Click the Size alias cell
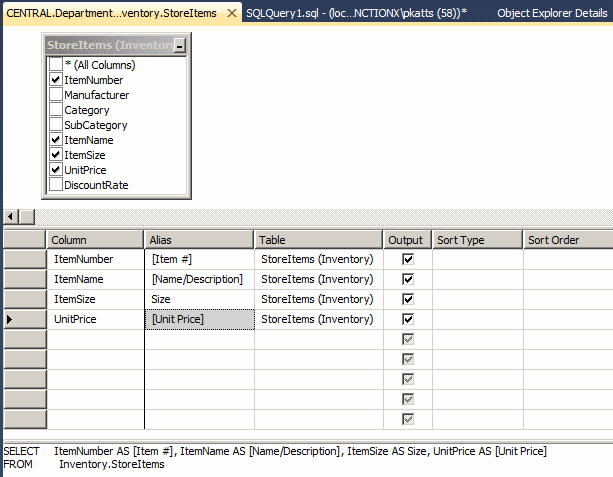 pos(199,299)
